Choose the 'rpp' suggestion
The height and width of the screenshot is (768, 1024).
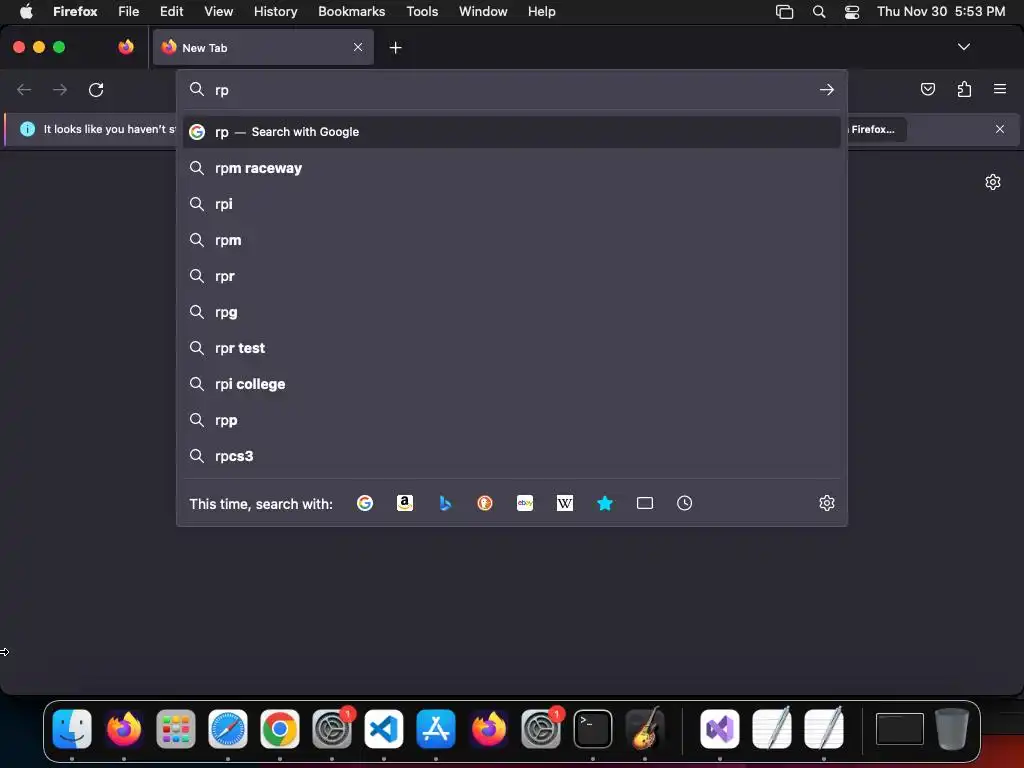click(x=511, y=420)
